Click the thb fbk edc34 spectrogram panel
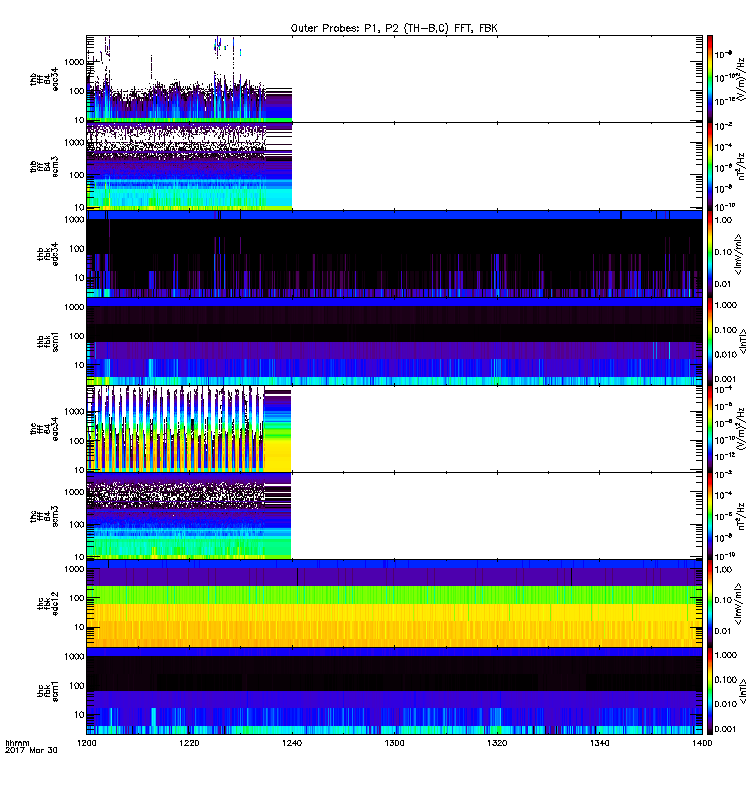This screenshot has height=800, width=750. (394, 254)
